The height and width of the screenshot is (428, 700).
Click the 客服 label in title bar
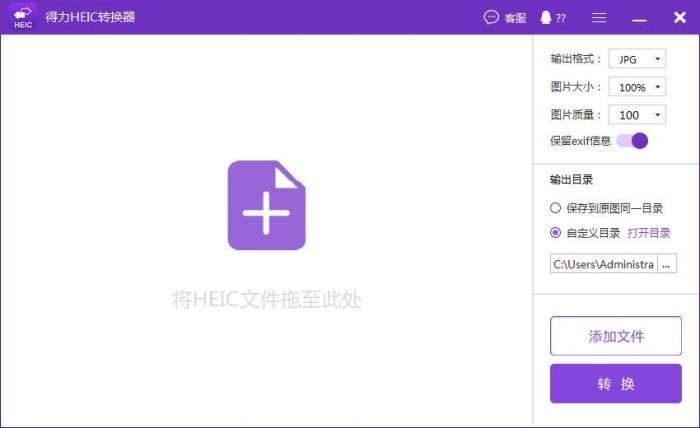(515, 18)
